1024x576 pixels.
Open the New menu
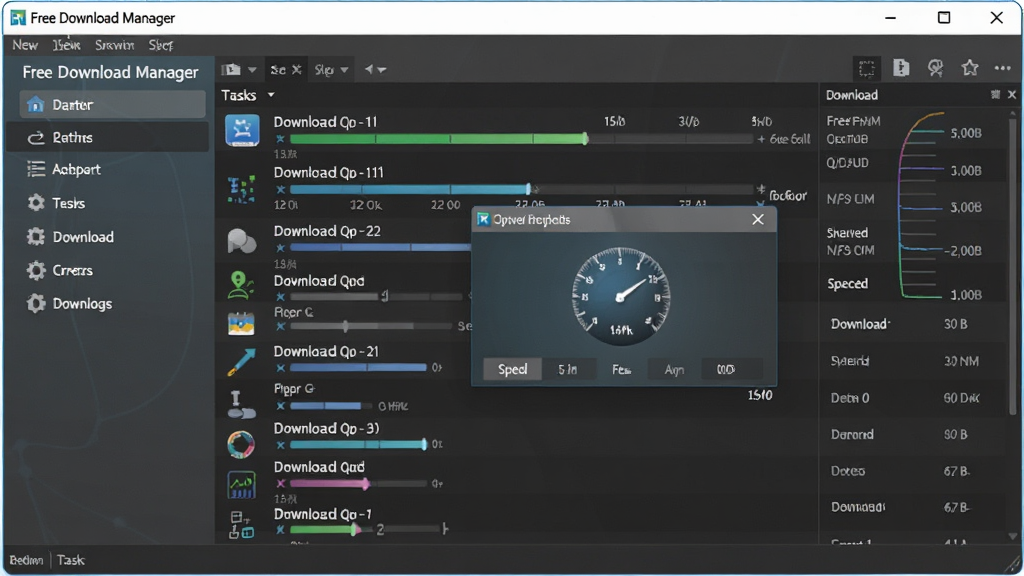(25, 45)
